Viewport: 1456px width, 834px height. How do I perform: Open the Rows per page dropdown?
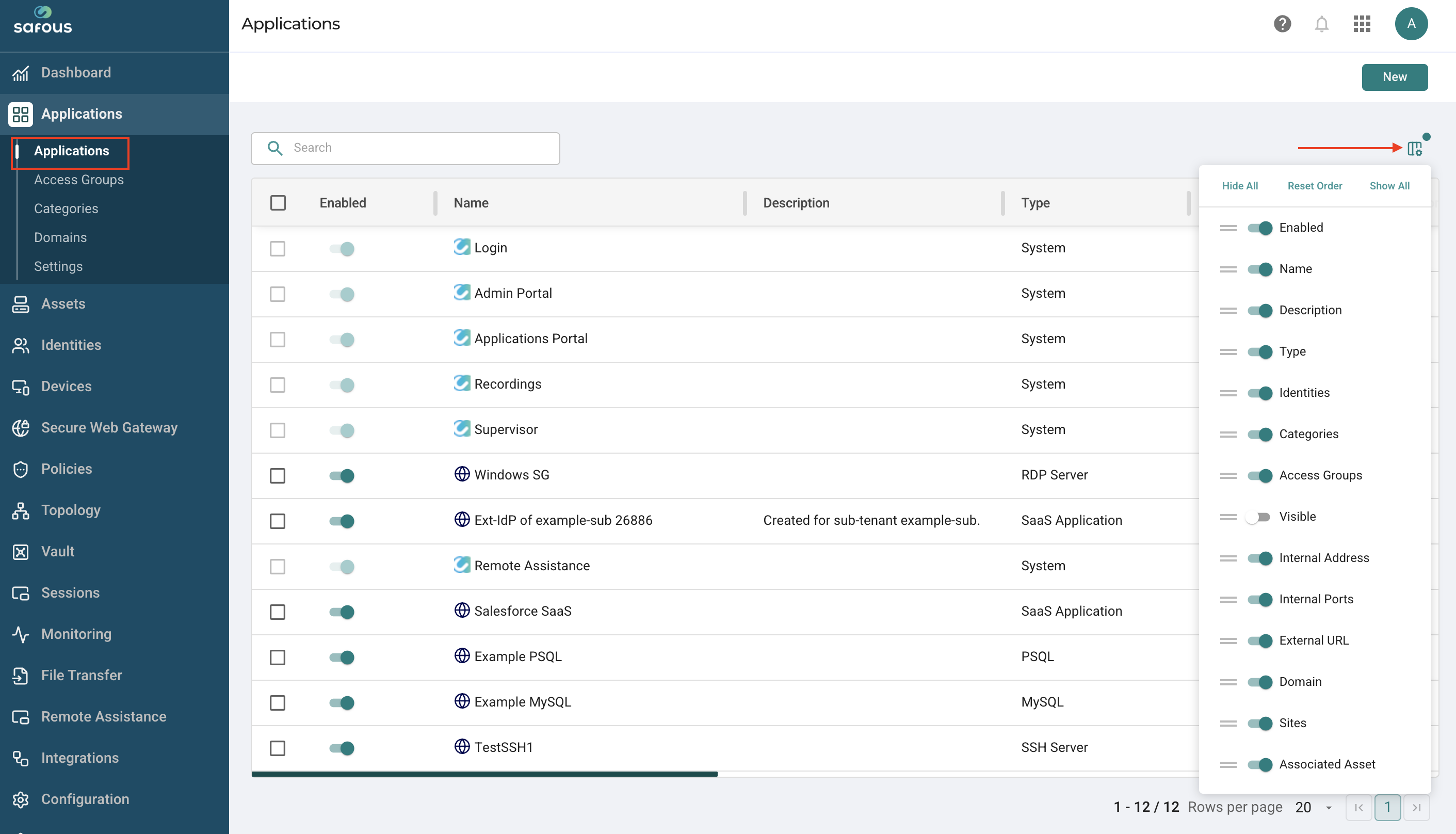pyautogui.click(x=1314, y=807)
